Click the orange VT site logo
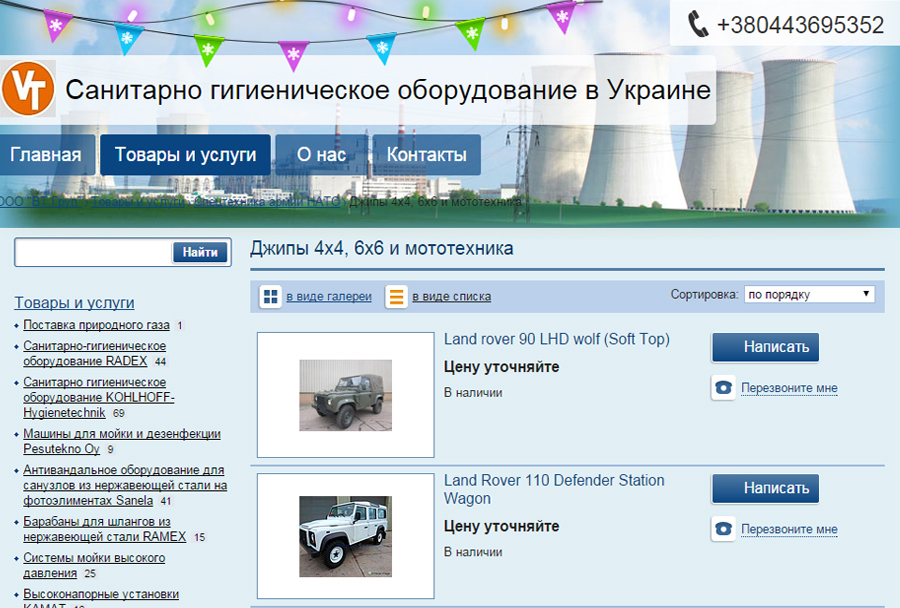Screen dimensions: 900x608 (27, 89)
